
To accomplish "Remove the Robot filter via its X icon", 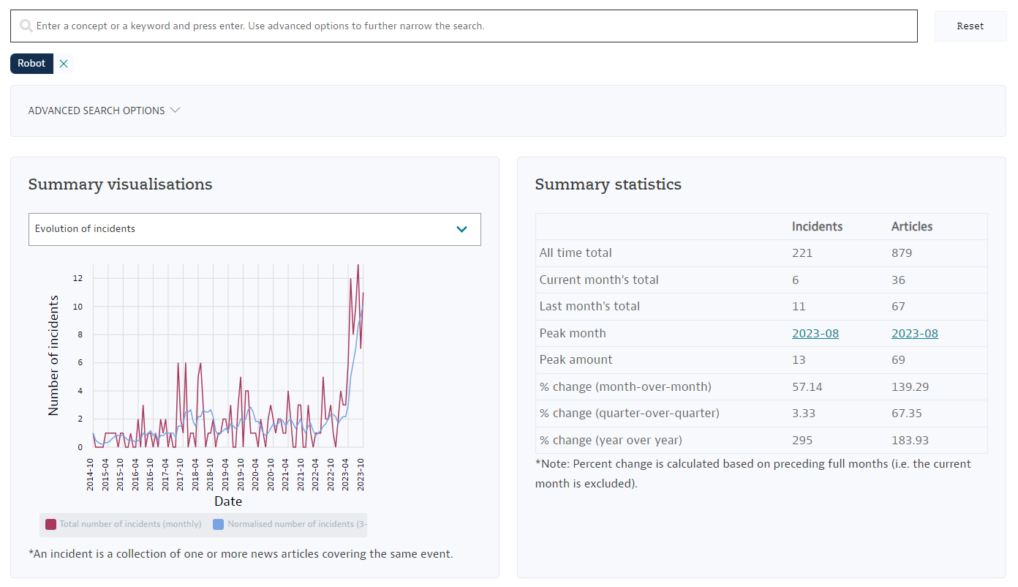I will click(63, 63).
